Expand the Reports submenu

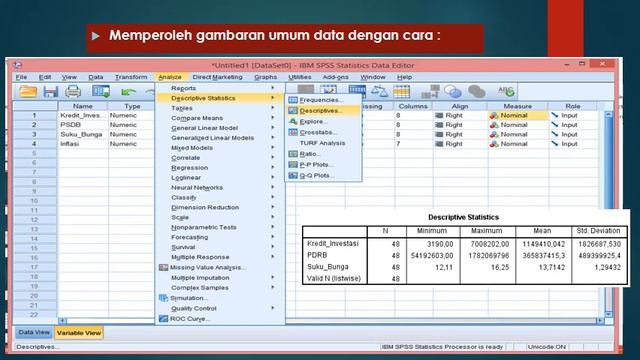coord(220,88)
